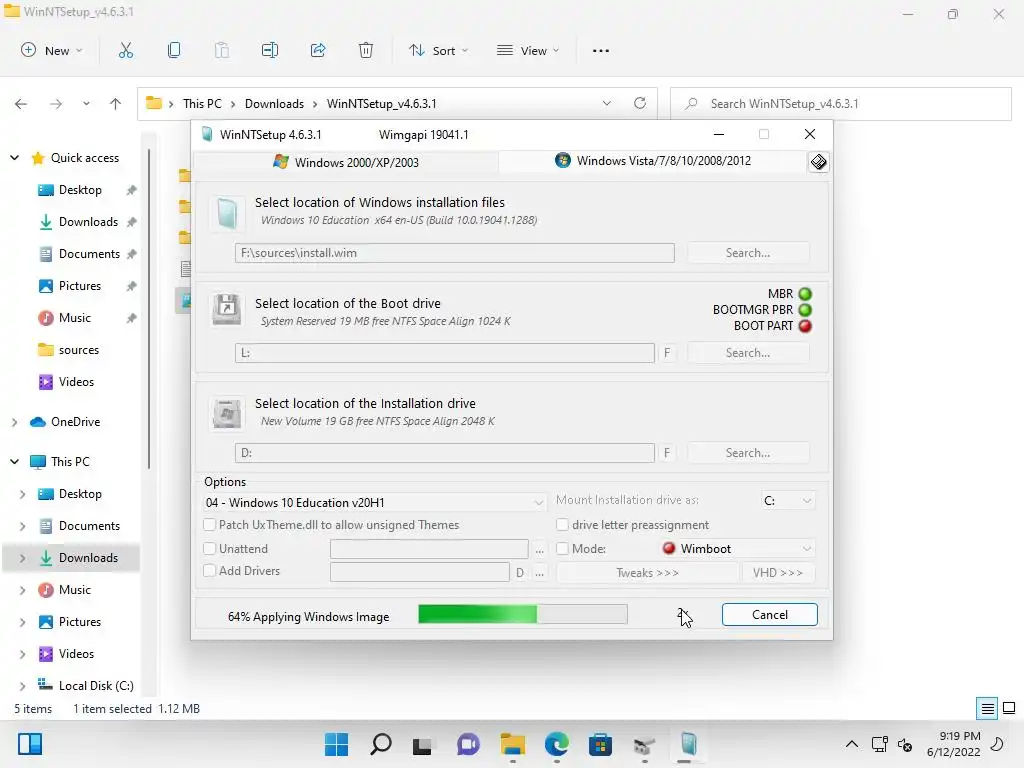
Task: Click the Search WinNTSetup_v4.6.3.1 box
Action: pyautogui.click(x=840, y=104)
